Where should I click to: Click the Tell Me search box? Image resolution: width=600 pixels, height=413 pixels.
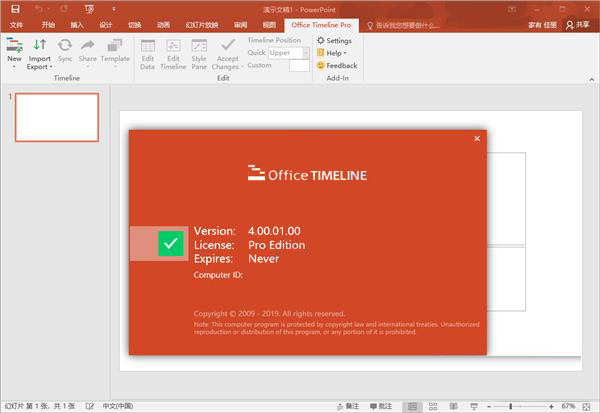point(403,25)
